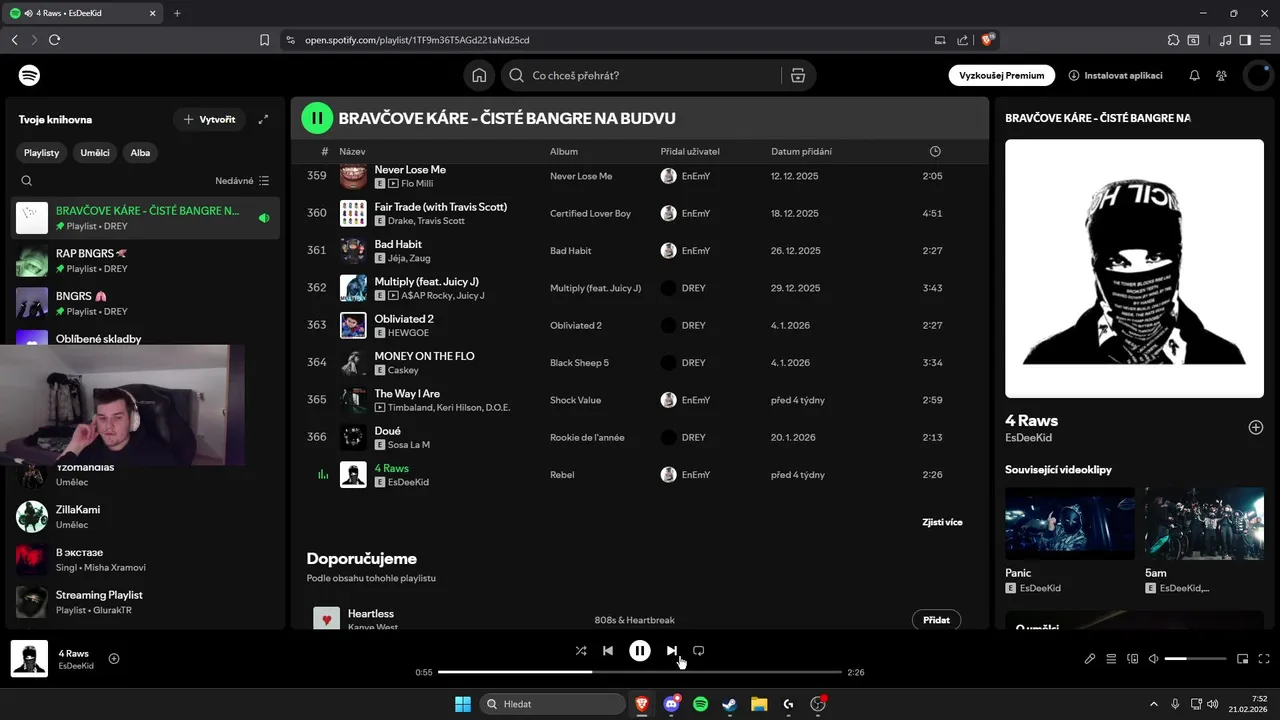Open notifications bell
The width and height of the screenshot is (1280, 720).
[1194, 76]
